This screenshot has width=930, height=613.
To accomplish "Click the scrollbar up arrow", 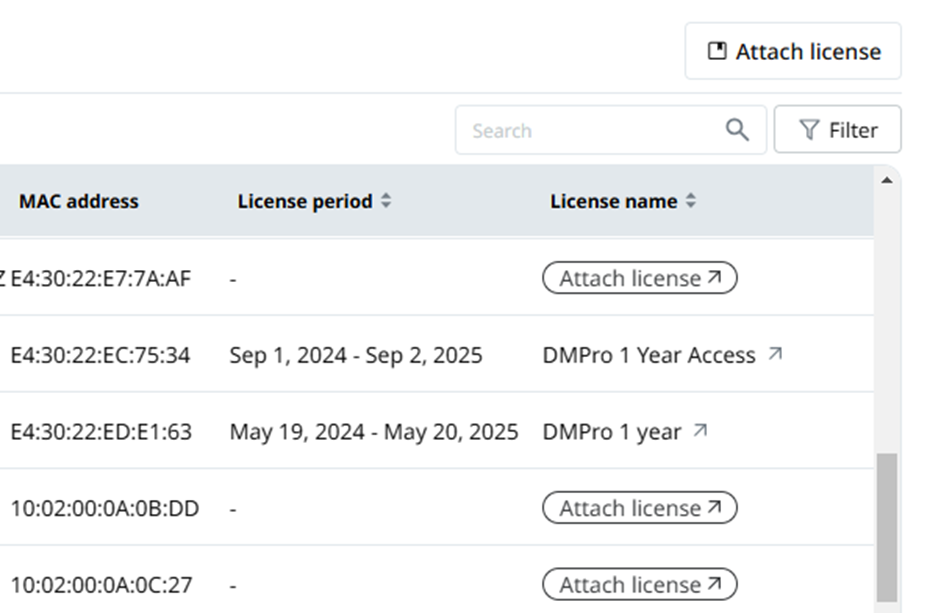I will click(887, 180).
